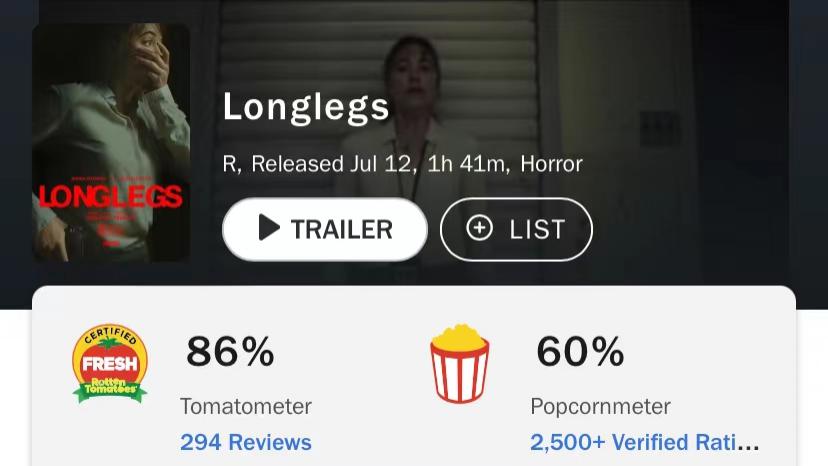Select the 60% Popcornmeter score
The image size is (828, 466).
tap(580, 351)
